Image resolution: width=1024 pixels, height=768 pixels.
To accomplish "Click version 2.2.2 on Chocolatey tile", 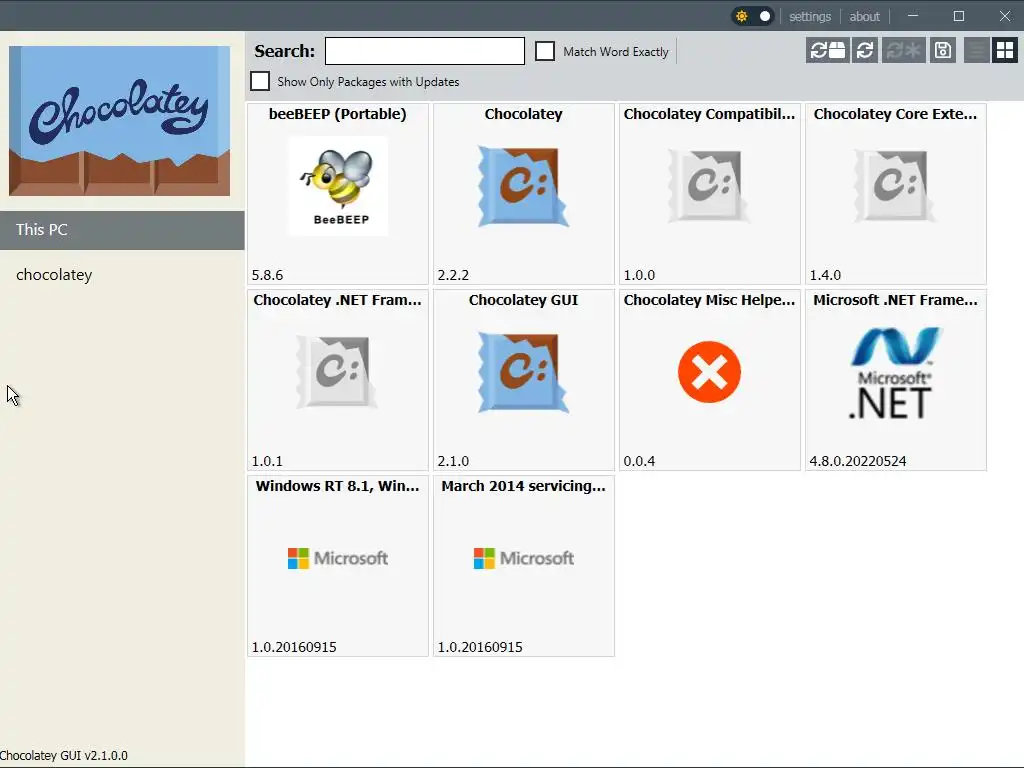I will pos(453,275).
